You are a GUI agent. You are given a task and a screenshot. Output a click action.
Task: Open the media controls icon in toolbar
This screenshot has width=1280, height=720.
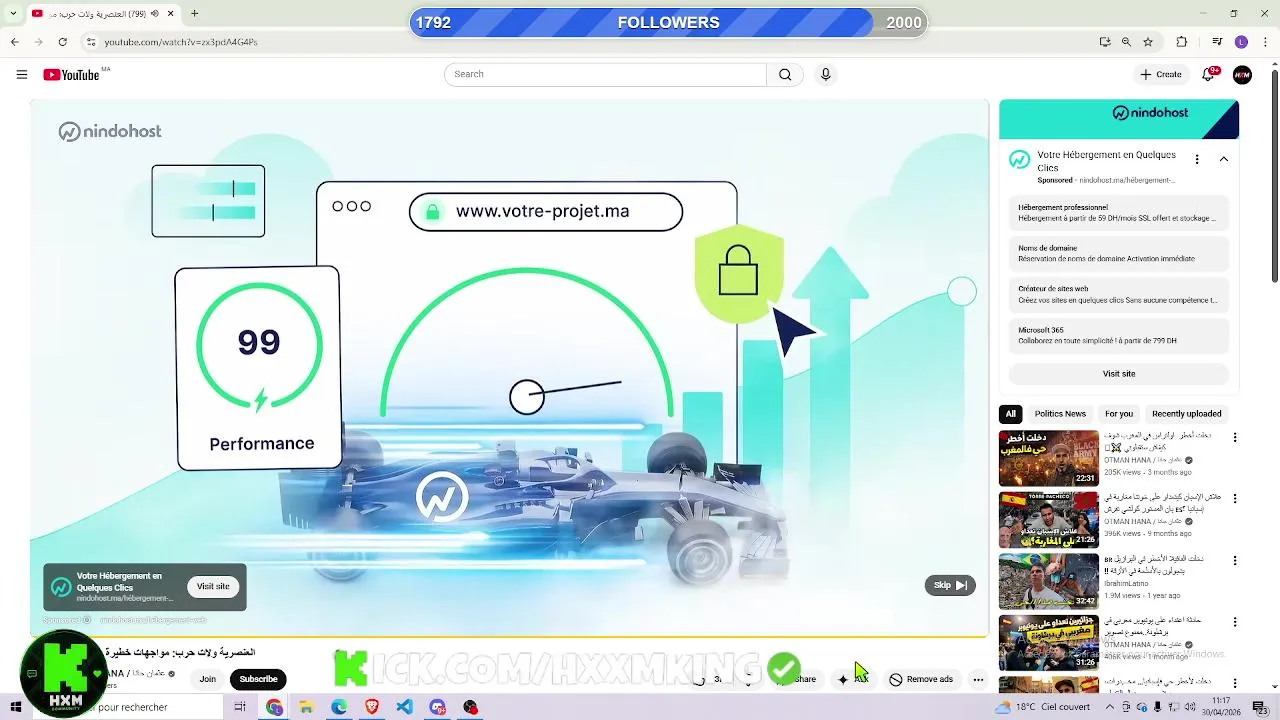click(x=1217, y=42)
